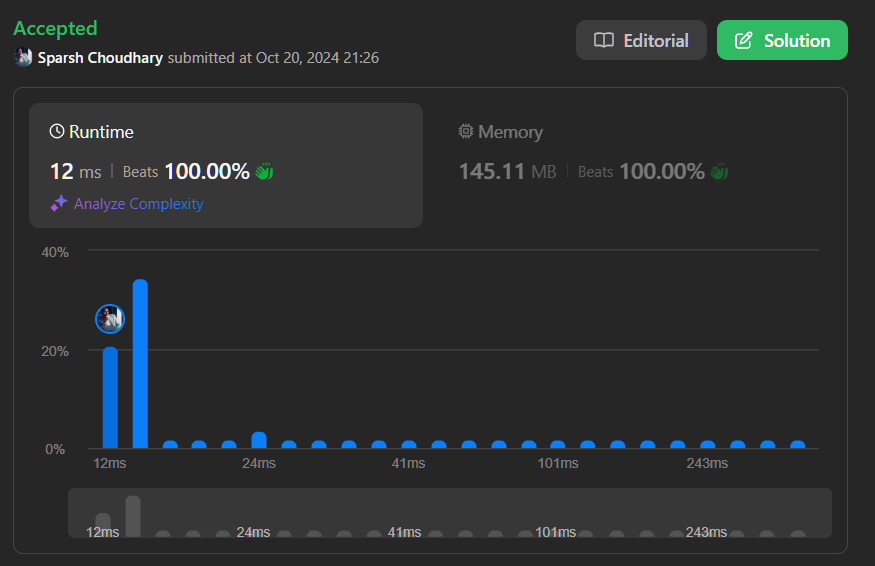
Task: Click clapping hands icon next to memory beats
Action: click(x=719, y=172)
